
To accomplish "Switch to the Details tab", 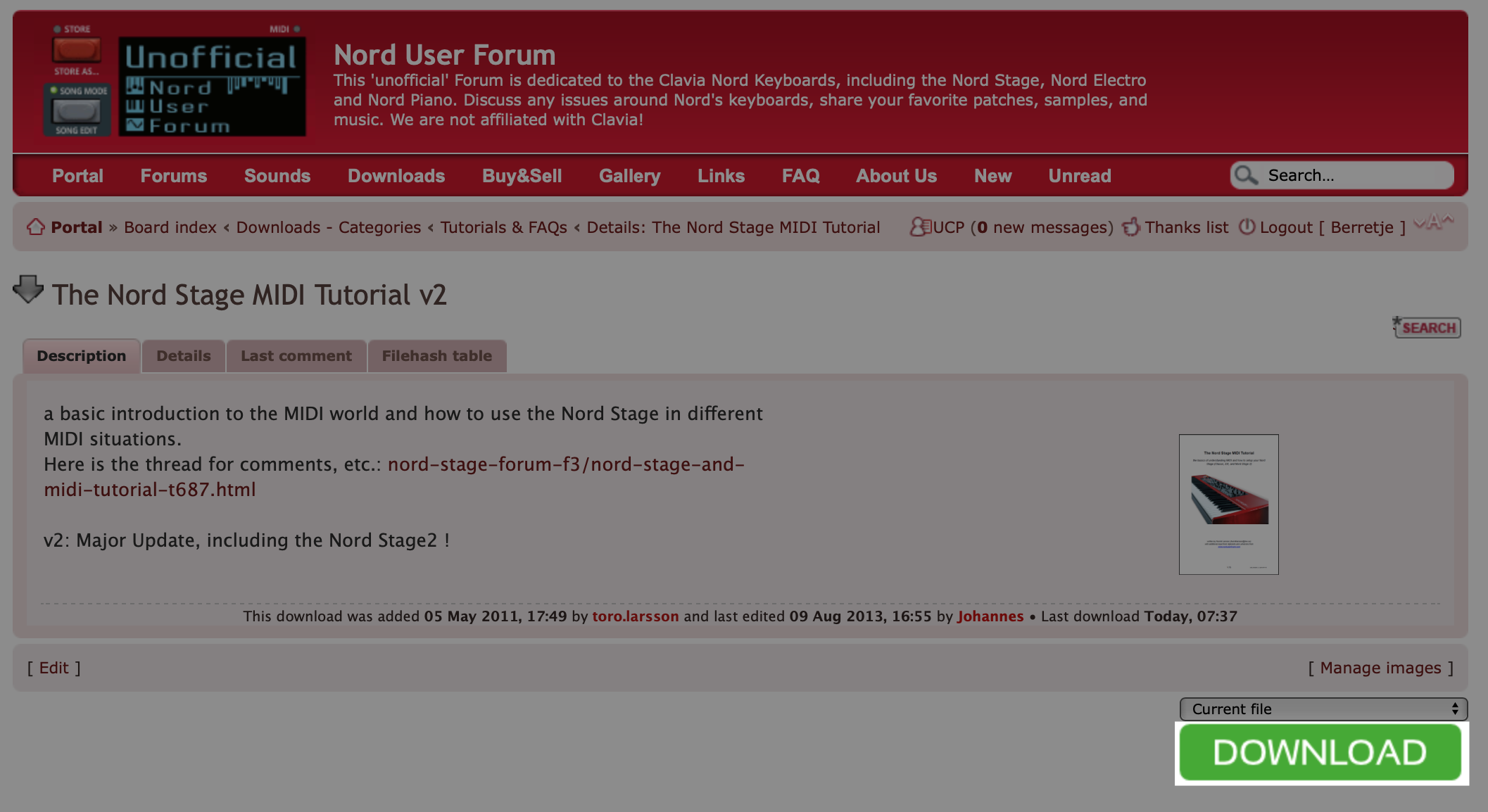I will [184, 356].
